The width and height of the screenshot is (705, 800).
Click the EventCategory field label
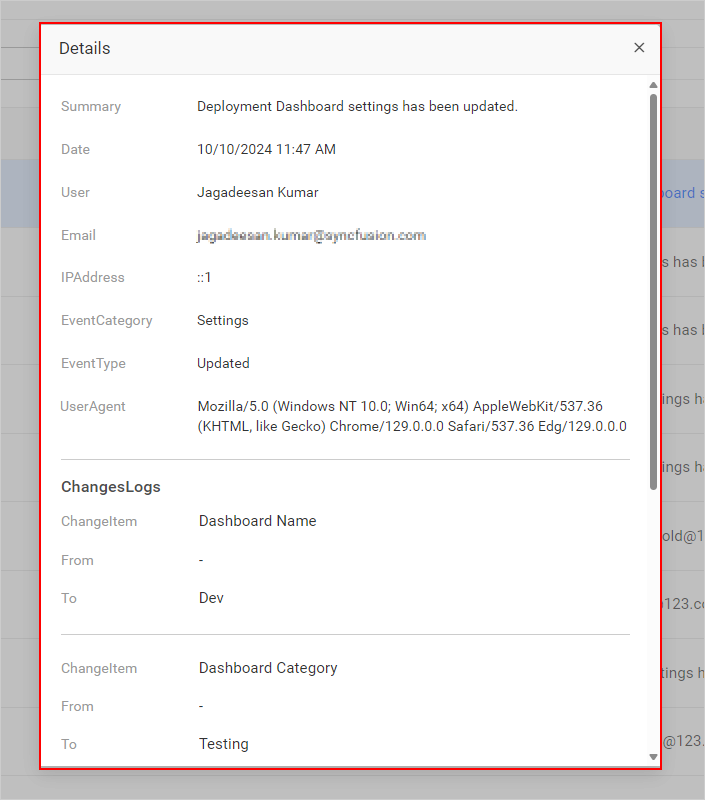click(107, 320)
